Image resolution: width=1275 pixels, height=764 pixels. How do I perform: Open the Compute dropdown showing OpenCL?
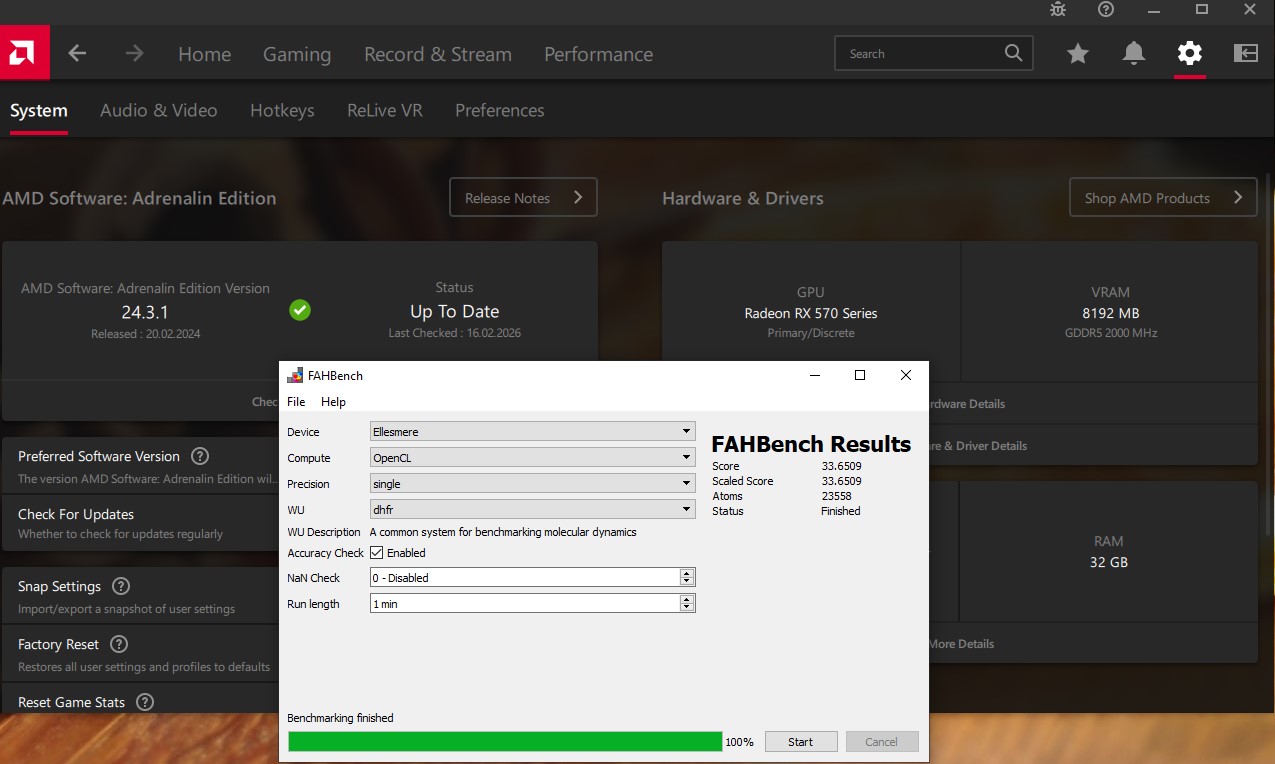pyautogui.click(x=532, y=457)
